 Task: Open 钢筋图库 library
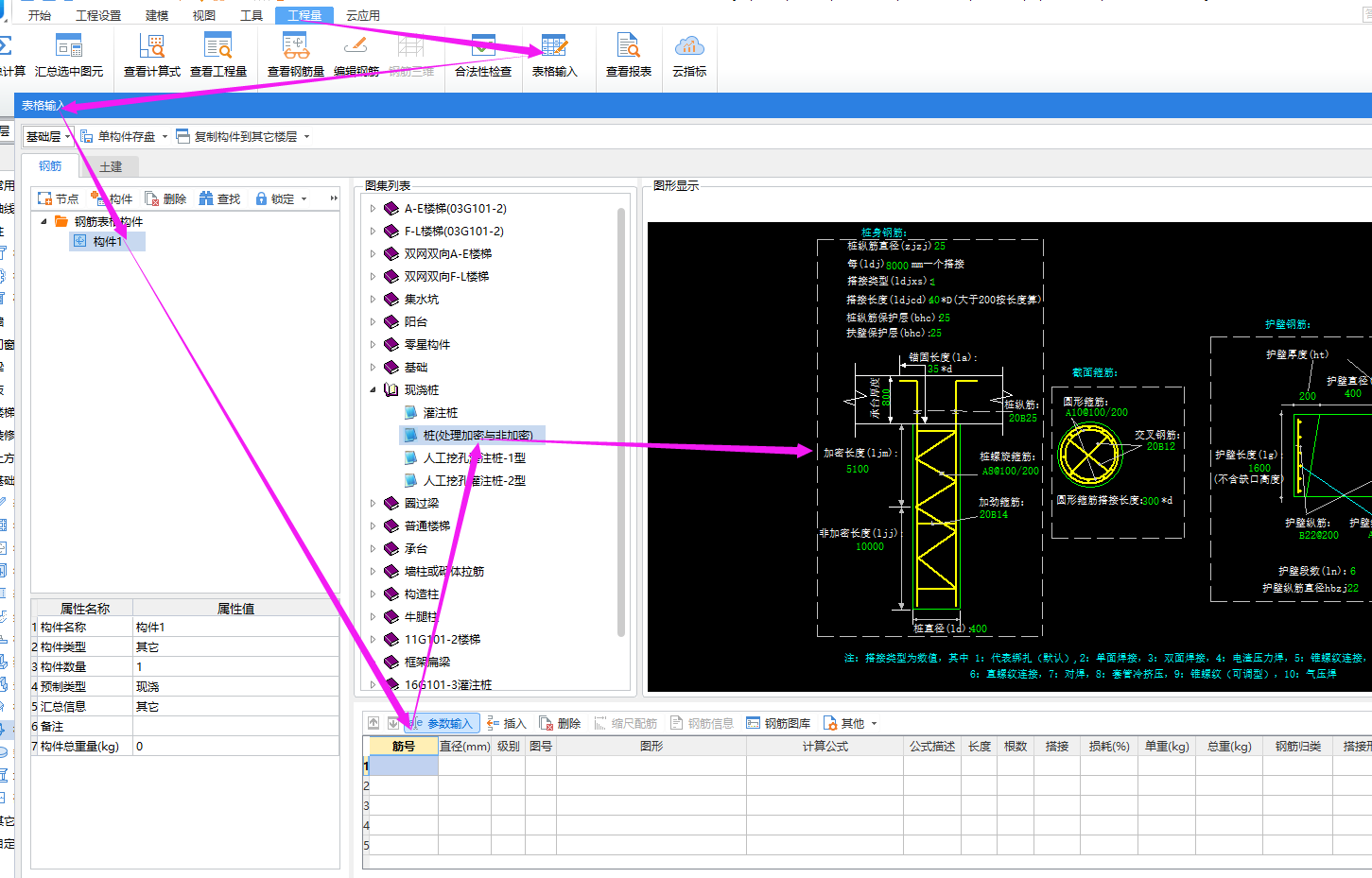(778, 723)
